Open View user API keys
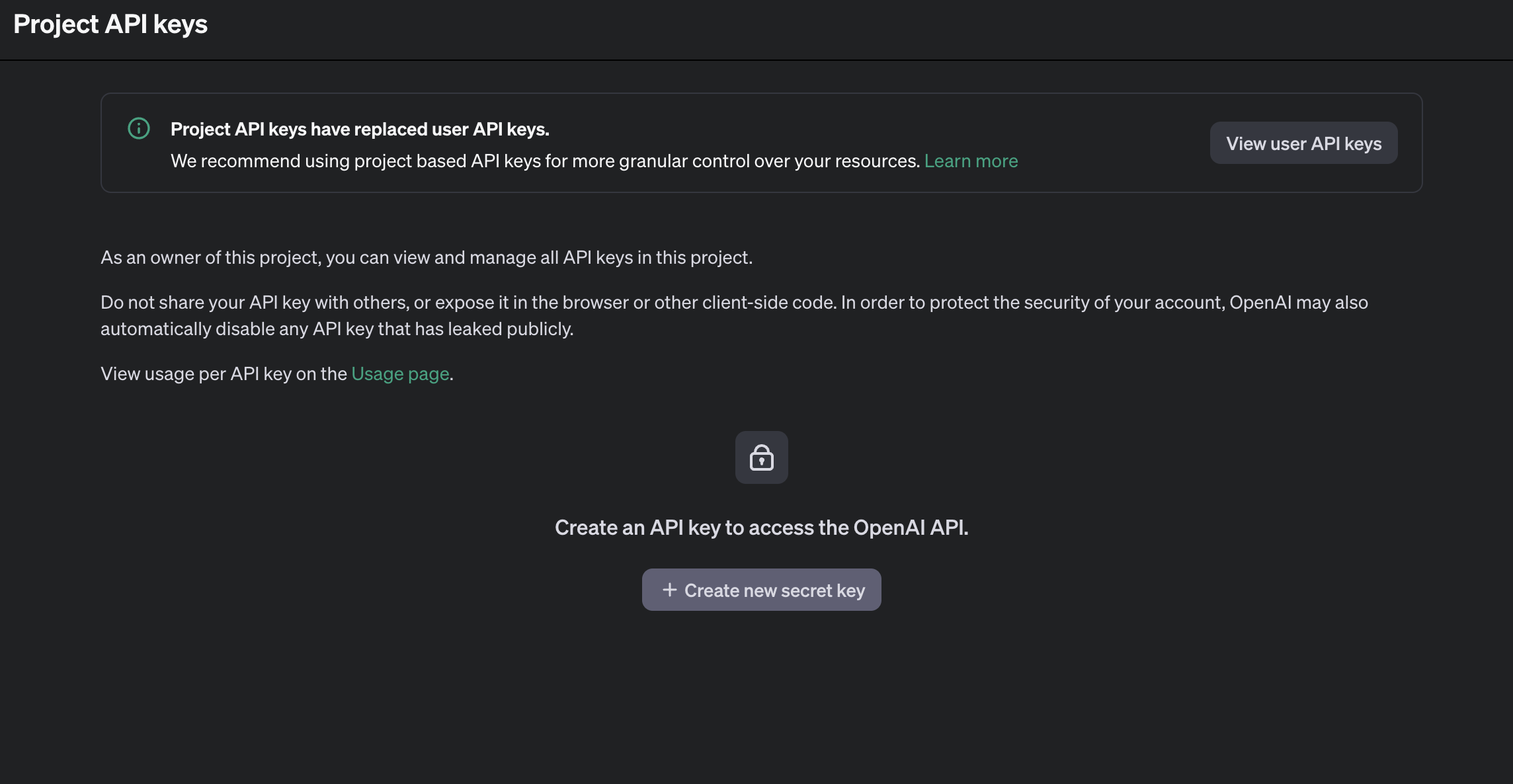 coord(1303,143)
